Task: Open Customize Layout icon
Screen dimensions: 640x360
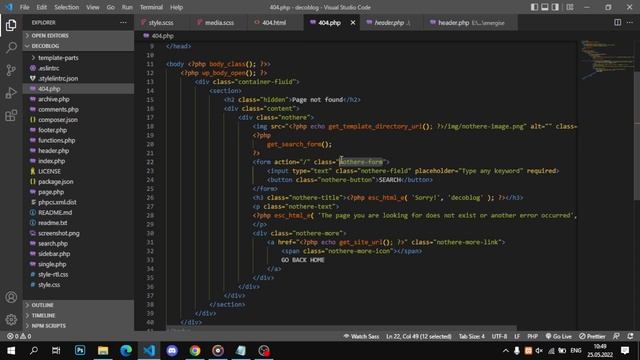Action: tap(570, 7)
